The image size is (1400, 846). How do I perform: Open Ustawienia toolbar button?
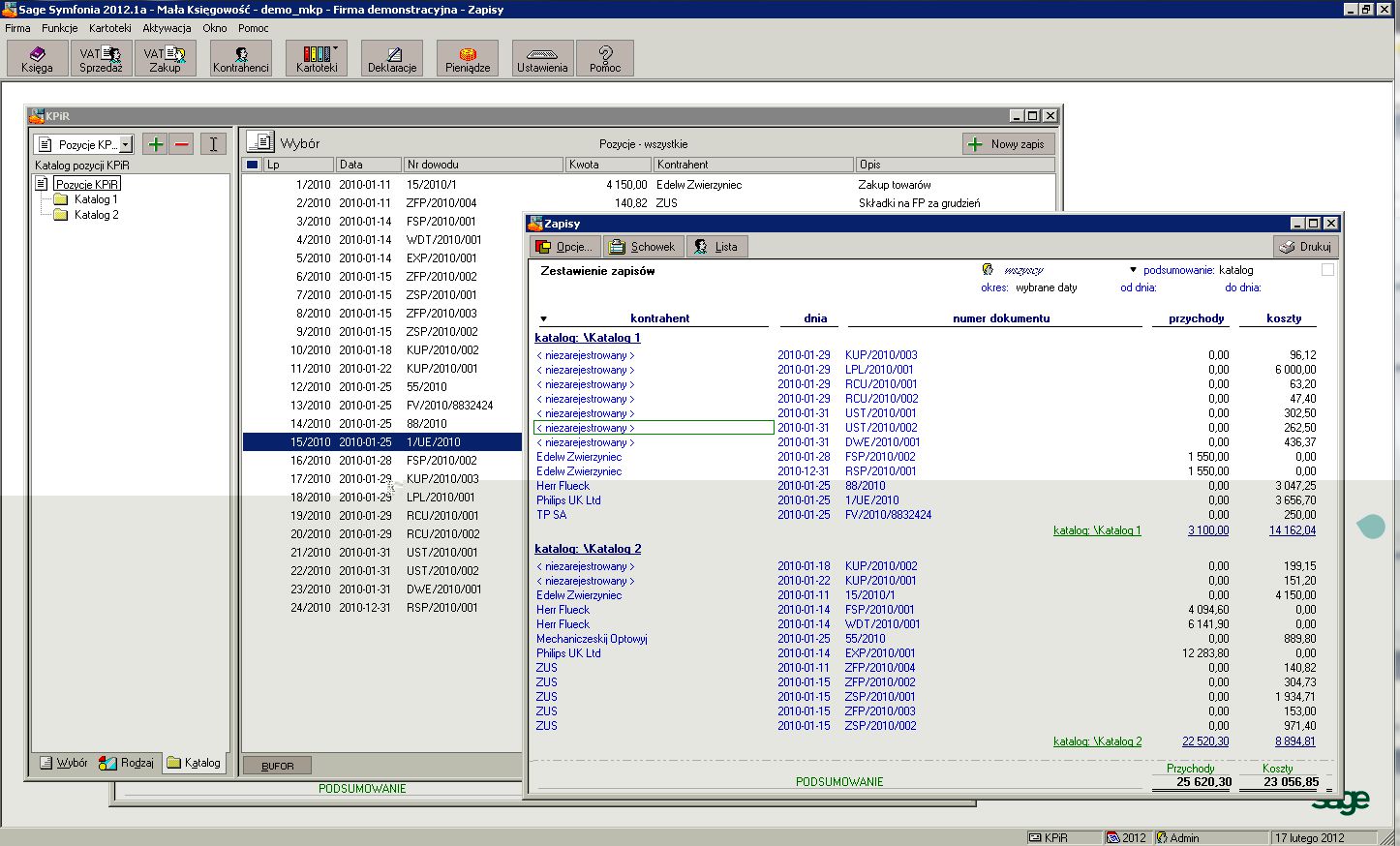[542, 58]
